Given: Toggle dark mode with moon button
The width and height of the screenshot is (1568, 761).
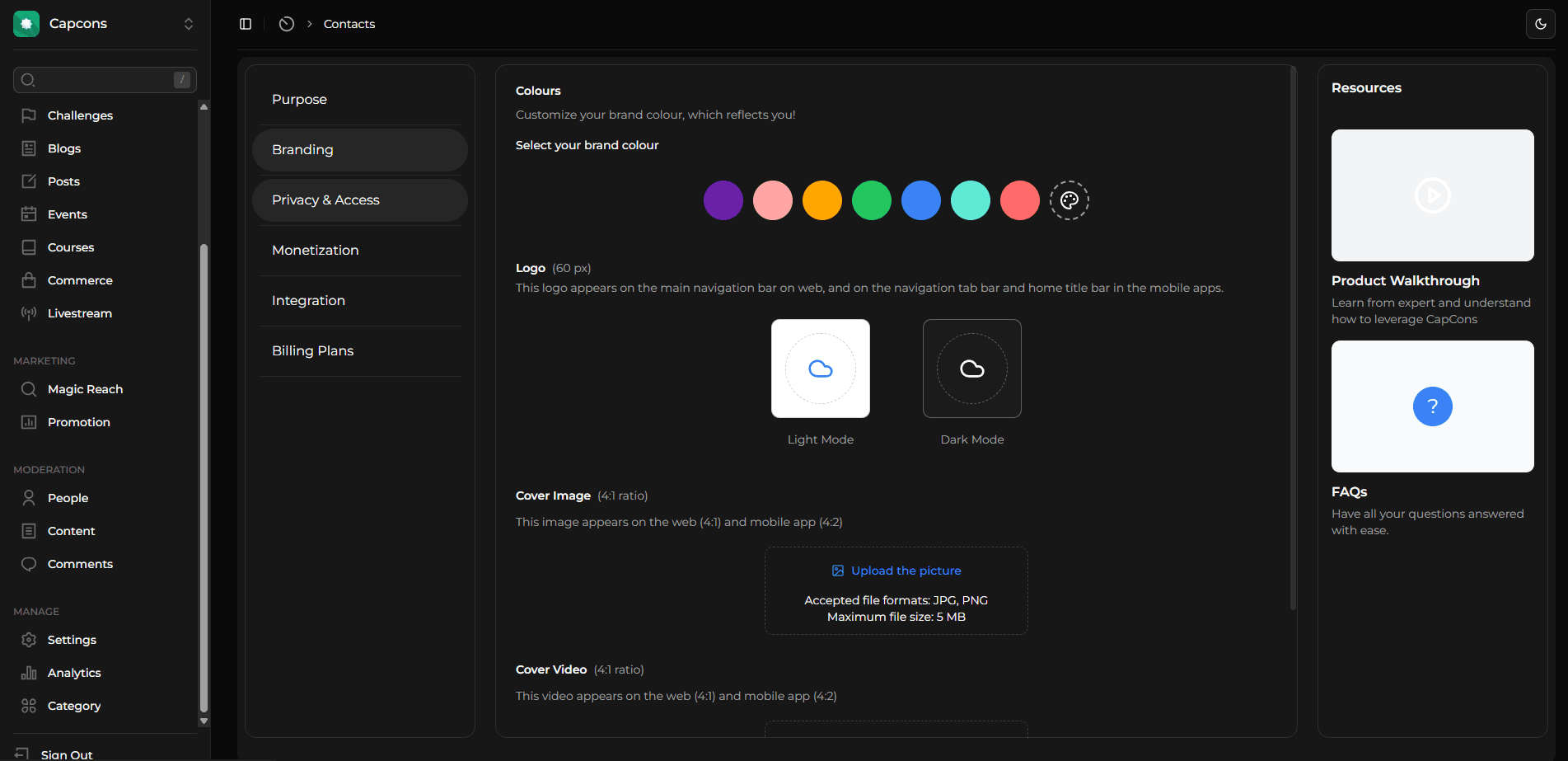Looking at the screenshot, I should click(1541, 24).
